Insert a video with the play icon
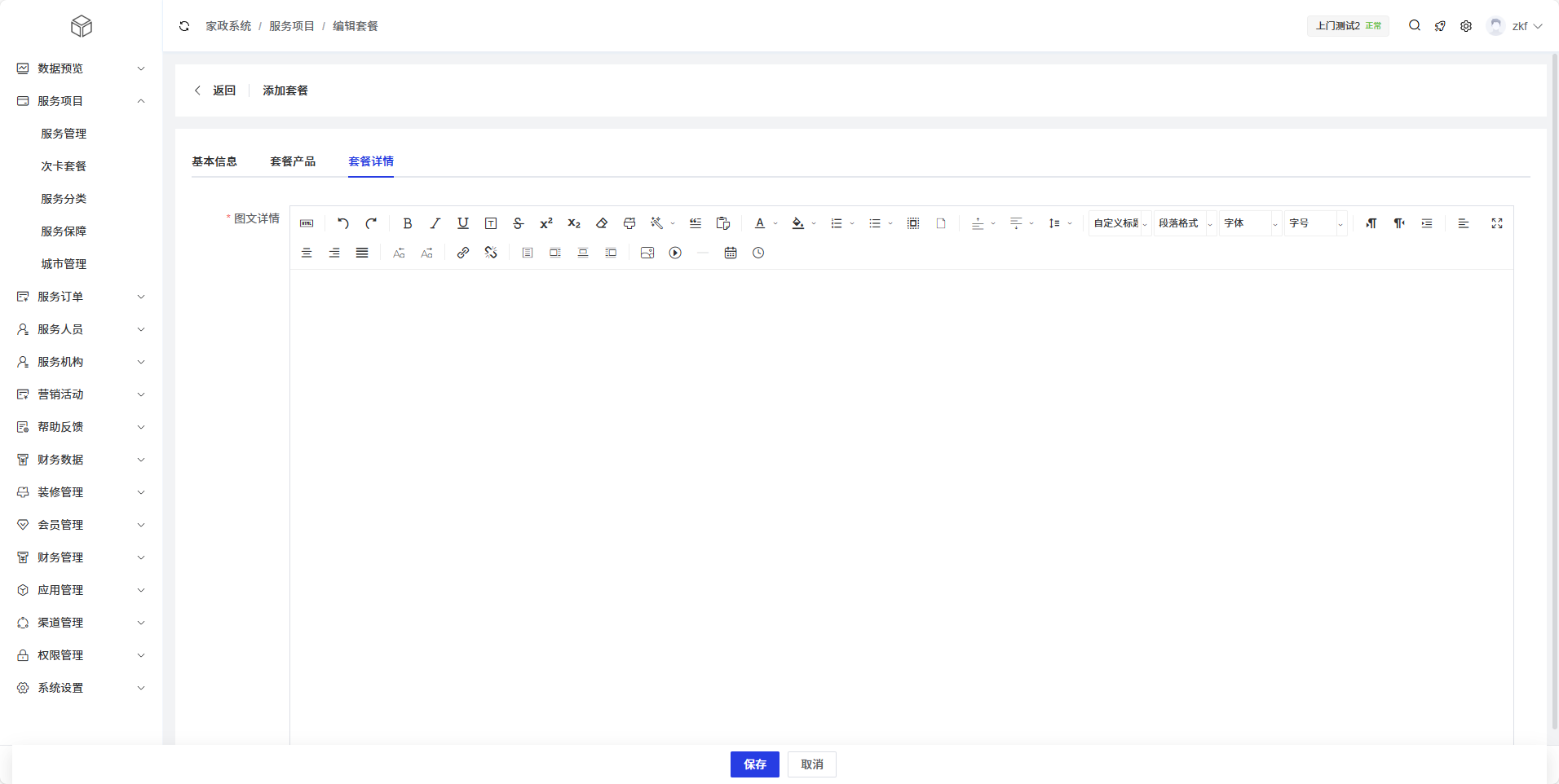The image size is (1559, 784). pyautogui.click(x=675, y=253)
